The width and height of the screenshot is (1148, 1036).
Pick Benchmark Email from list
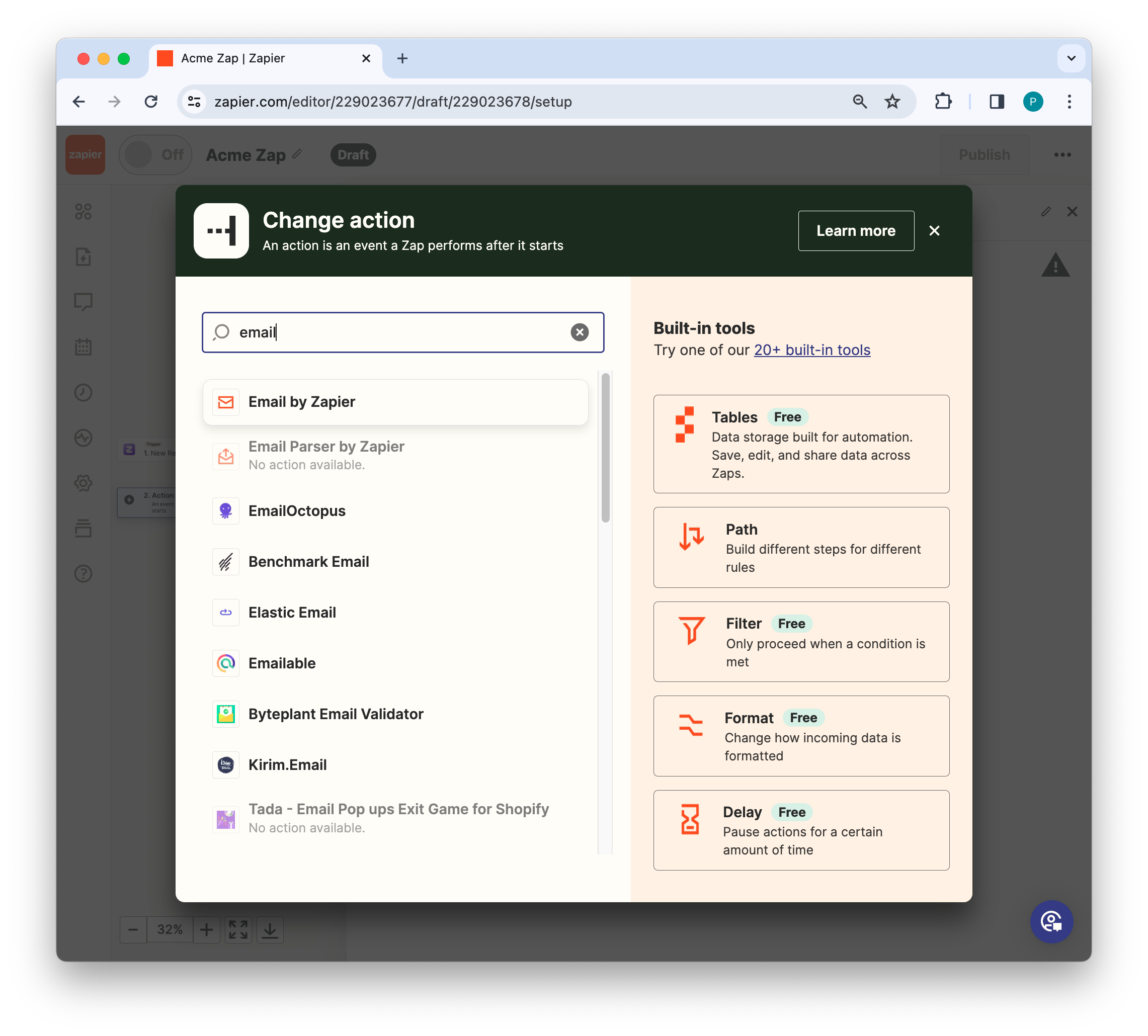308,561
